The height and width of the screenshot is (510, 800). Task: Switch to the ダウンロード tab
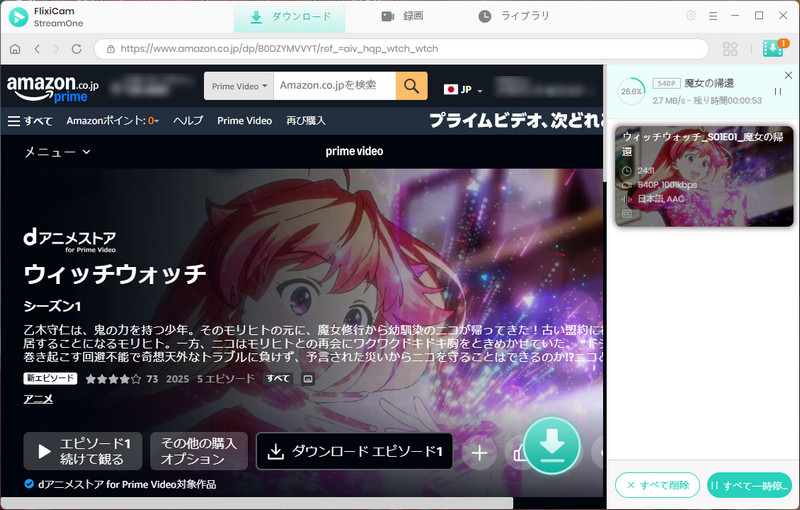290,17
